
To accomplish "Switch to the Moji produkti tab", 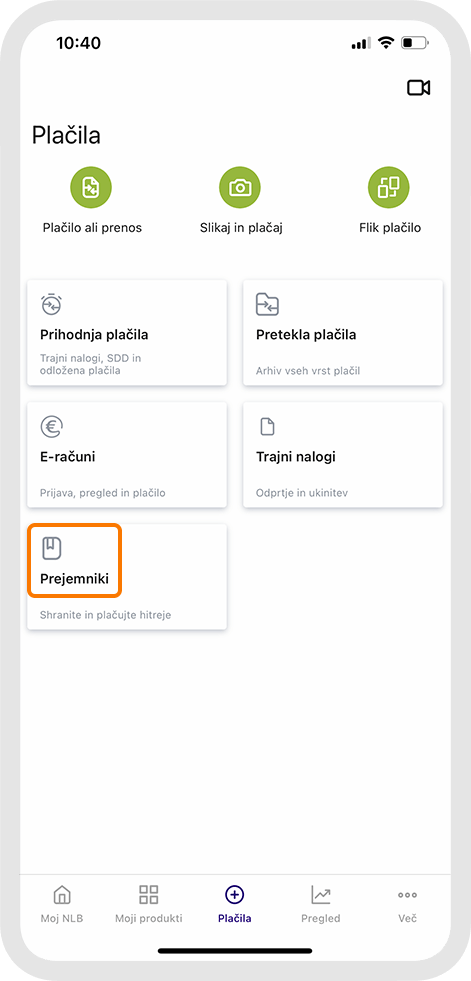I will tap(149, 904).
